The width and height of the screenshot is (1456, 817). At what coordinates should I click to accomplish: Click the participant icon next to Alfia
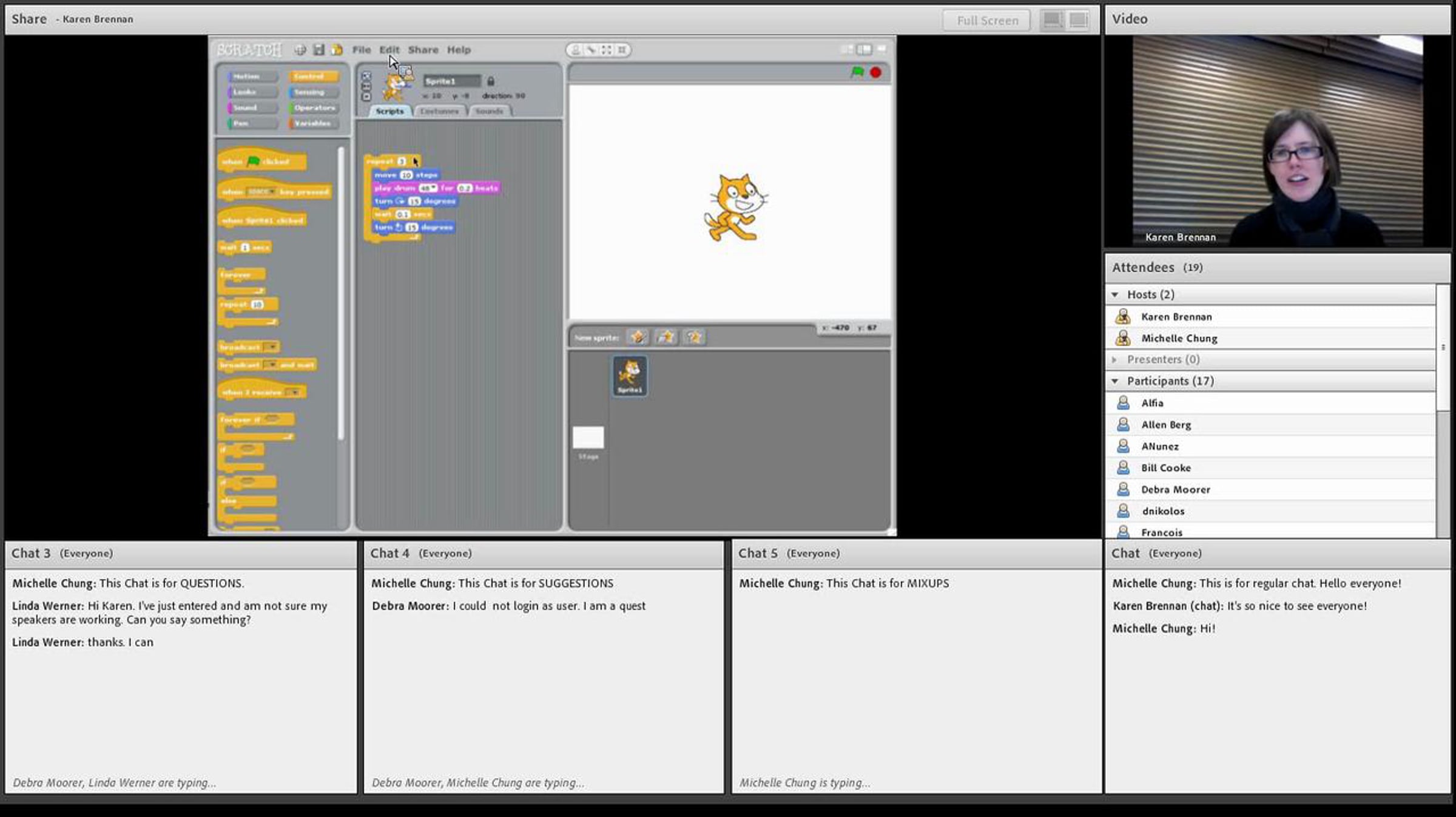[x=1123, y=402]
